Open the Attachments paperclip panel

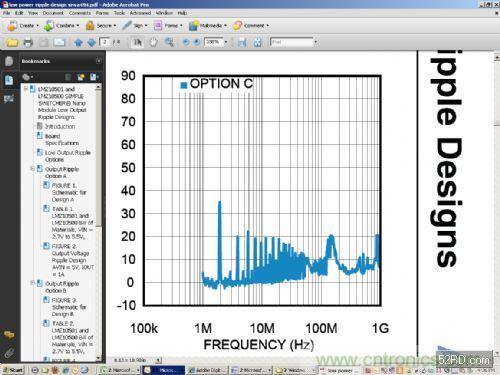[x=9, y=353]
